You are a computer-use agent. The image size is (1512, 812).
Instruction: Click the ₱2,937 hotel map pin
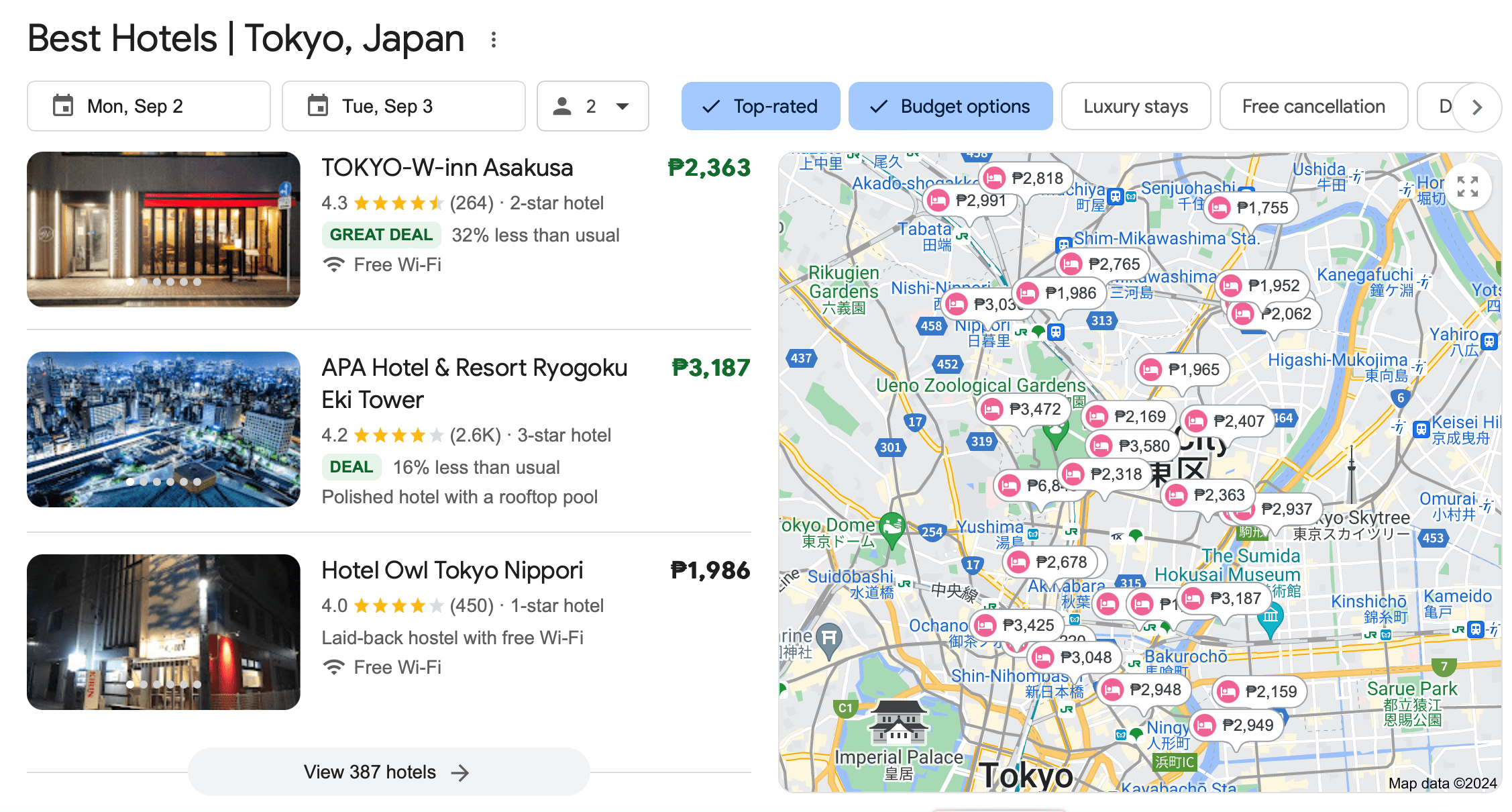point(1275,509)
